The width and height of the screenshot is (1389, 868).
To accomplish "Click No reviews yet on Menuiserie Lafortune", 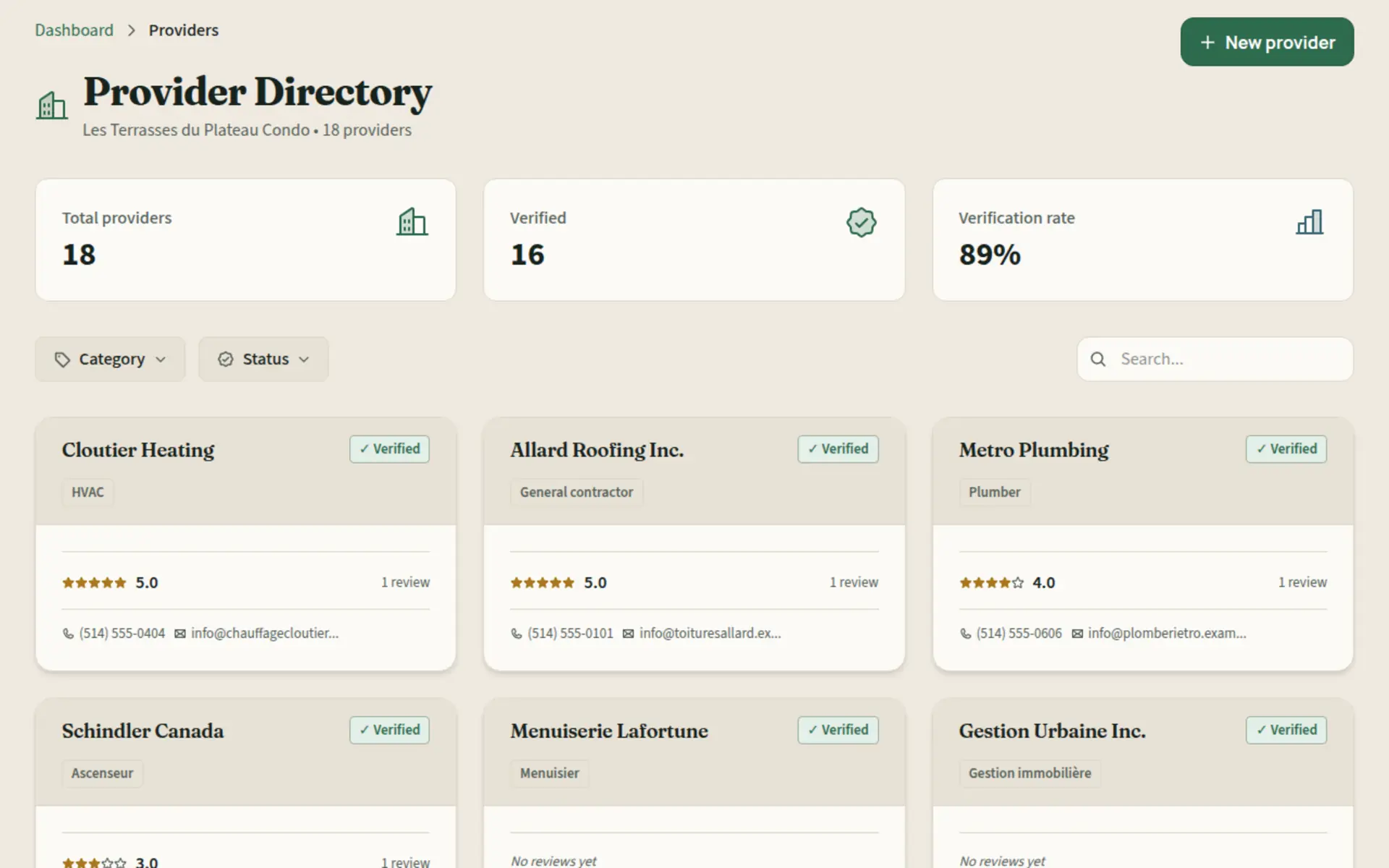I will point(553,861).
